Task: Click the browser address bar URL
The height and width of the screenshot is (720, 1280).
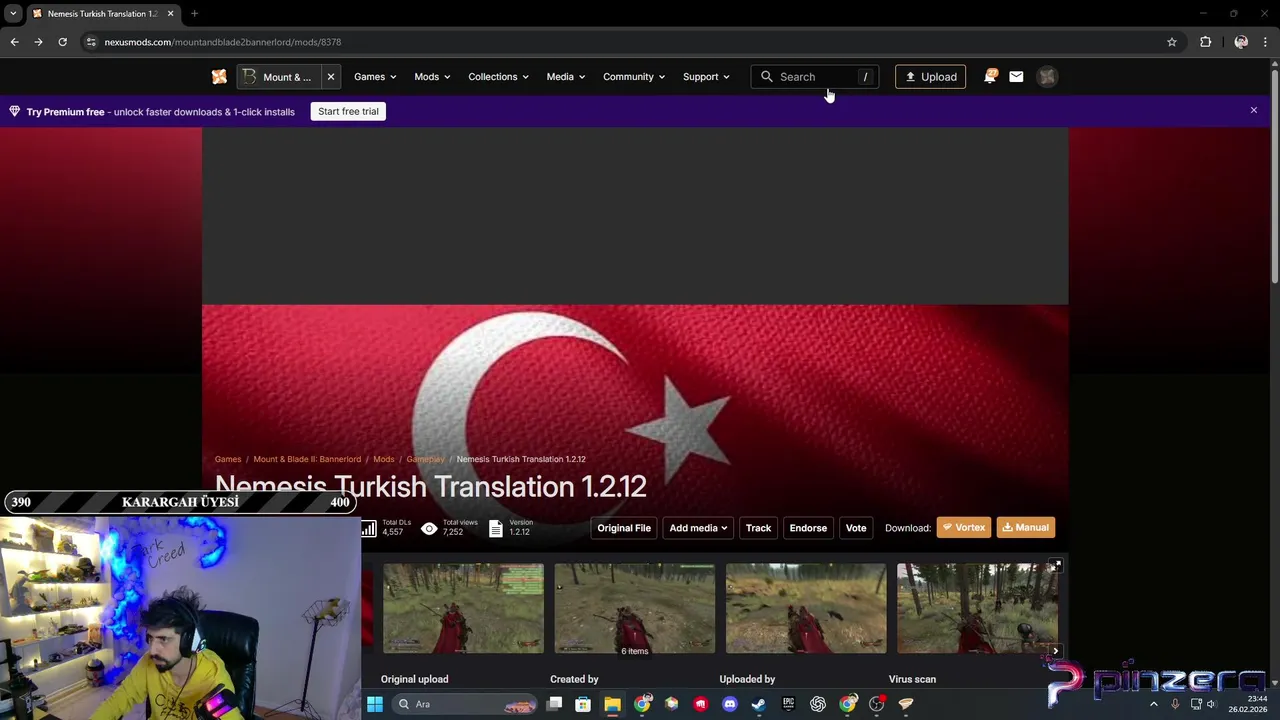Action: click(x=223, y=42)
